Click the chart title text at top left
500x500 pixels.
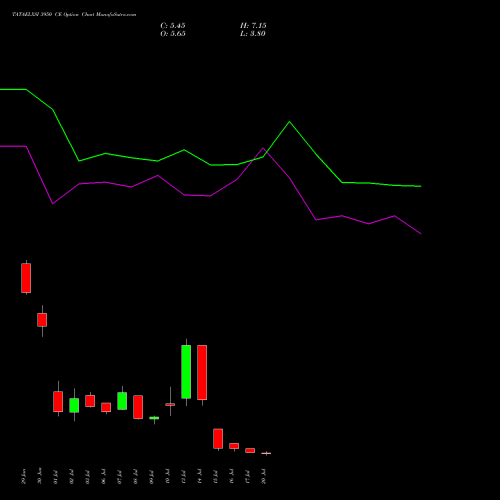pos(74,15)
